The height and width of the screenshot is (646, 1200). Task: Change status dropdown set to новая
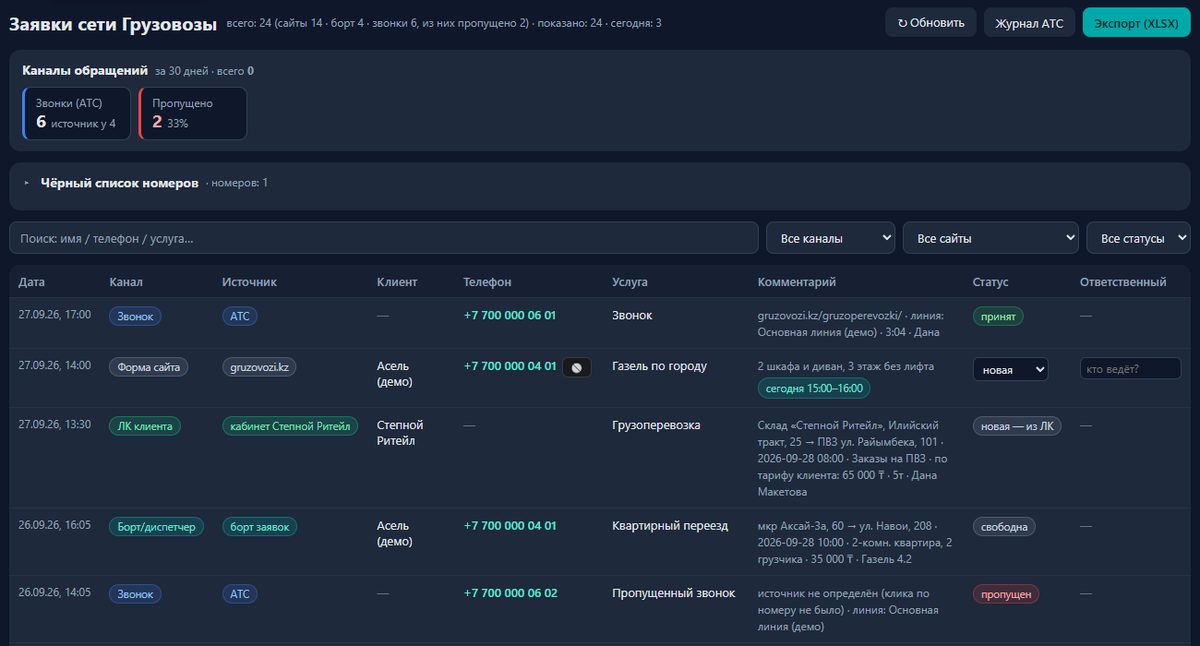[x=1010, y=369]
